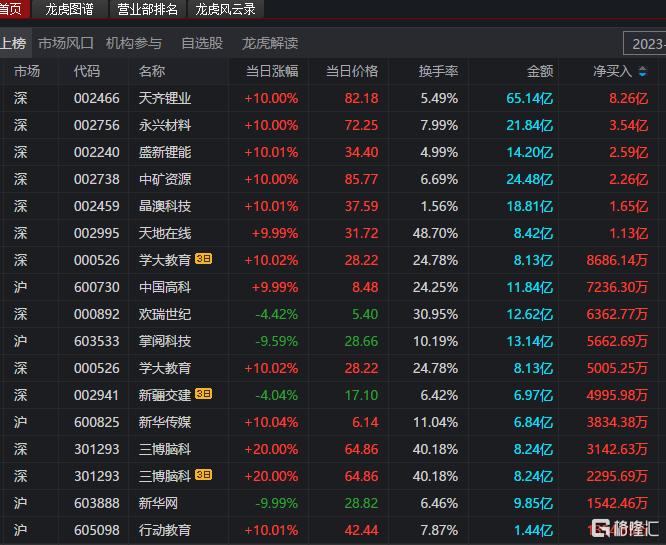666x545 pixels.
Task: Click turnover rate 48.70%
Action: click(435, 233)
